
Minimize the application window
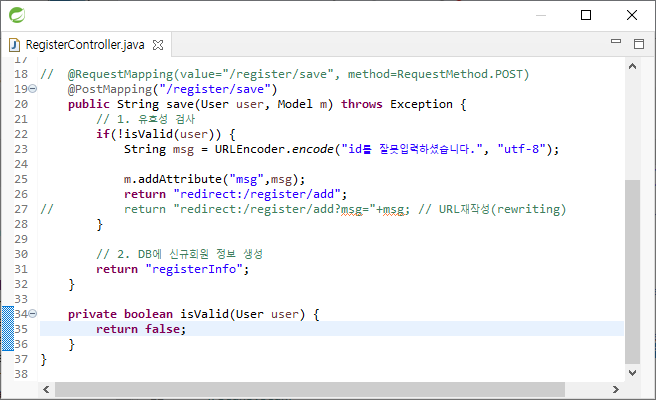click(x=541, y=15)
